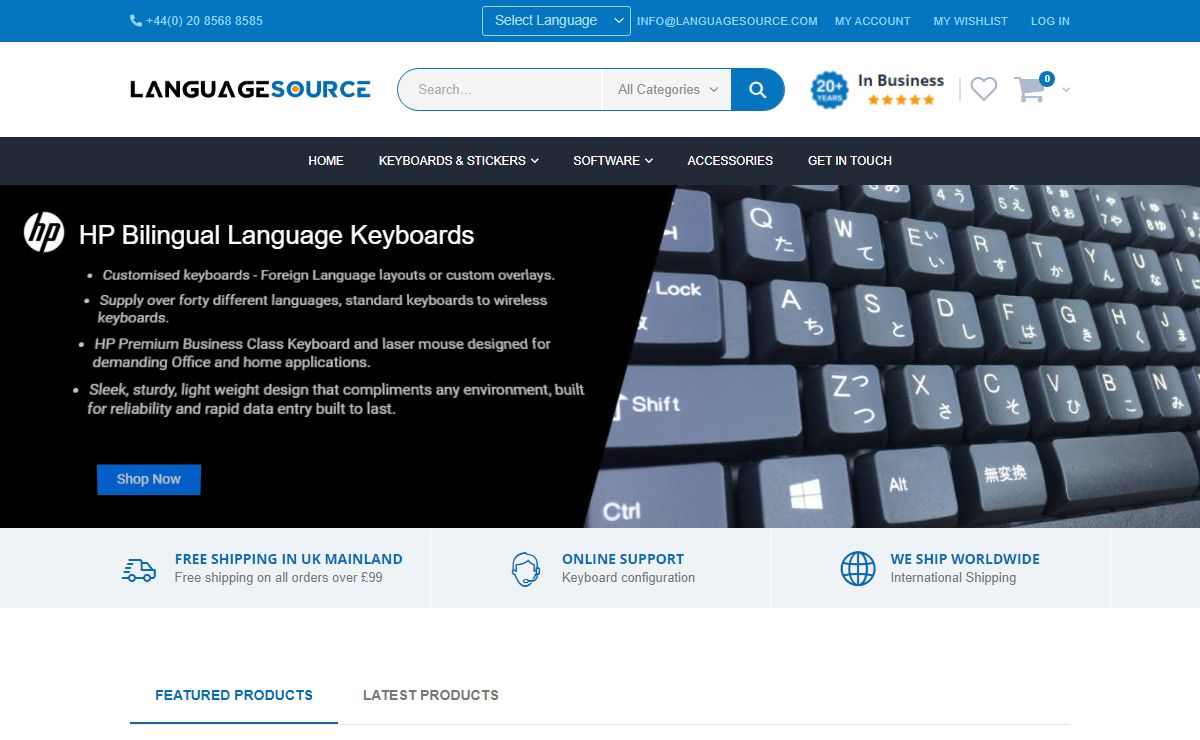Click We Ship Worldwide heading
The width and height of the screenshot is (1200, 740).
click(x=965, y=559)
